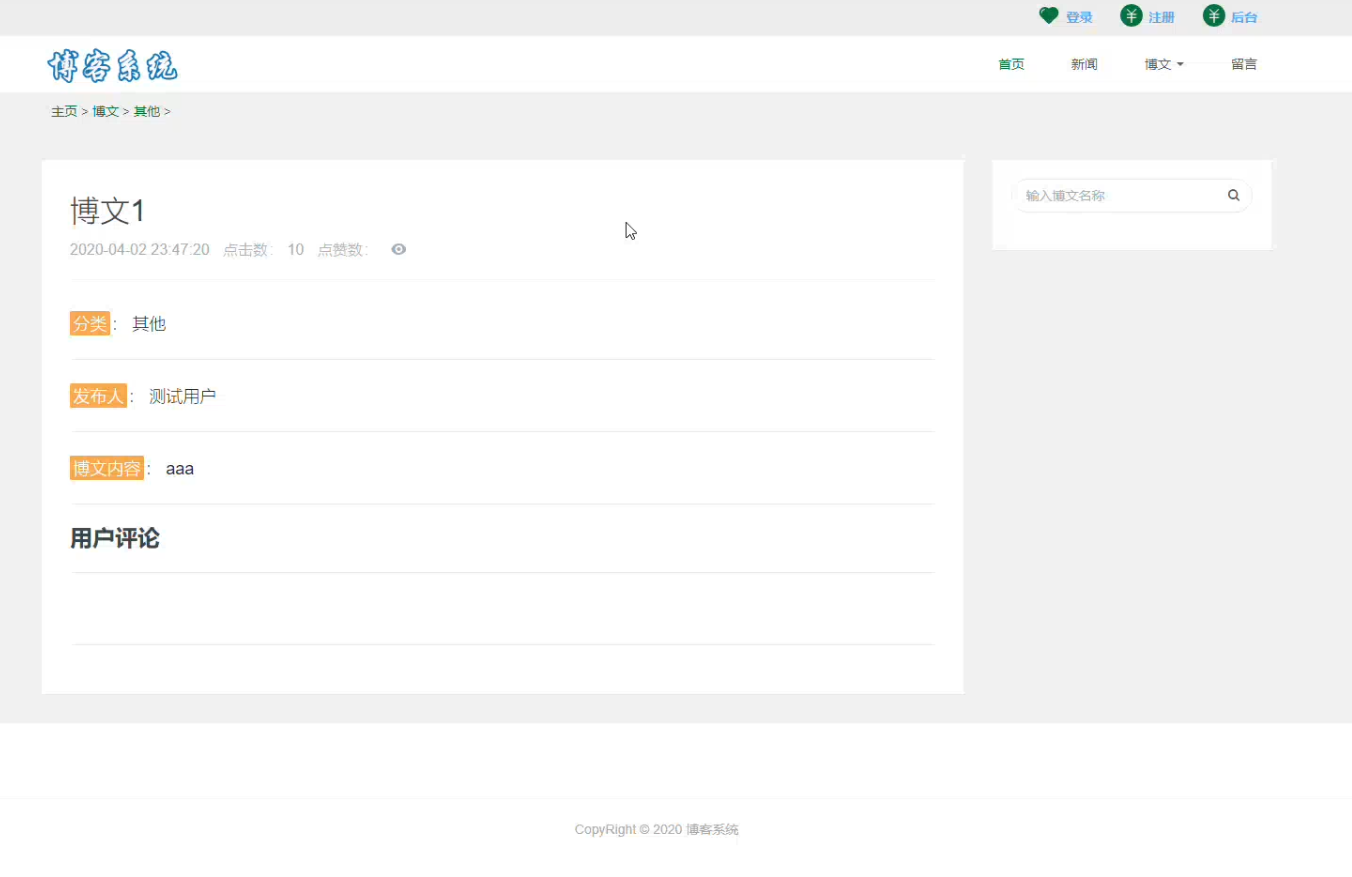
Task: Click 博文 in the breadcrumb
Action: click(x=106, y=111)
